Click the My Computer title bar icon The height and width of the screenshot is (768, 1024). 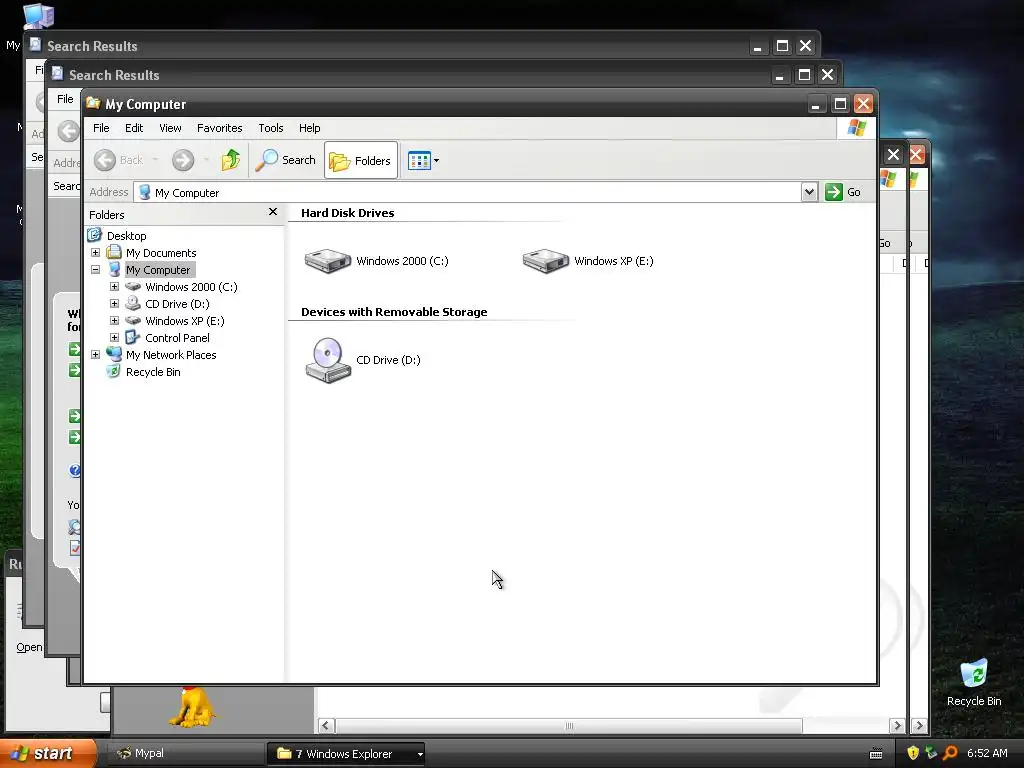[93, 103]
